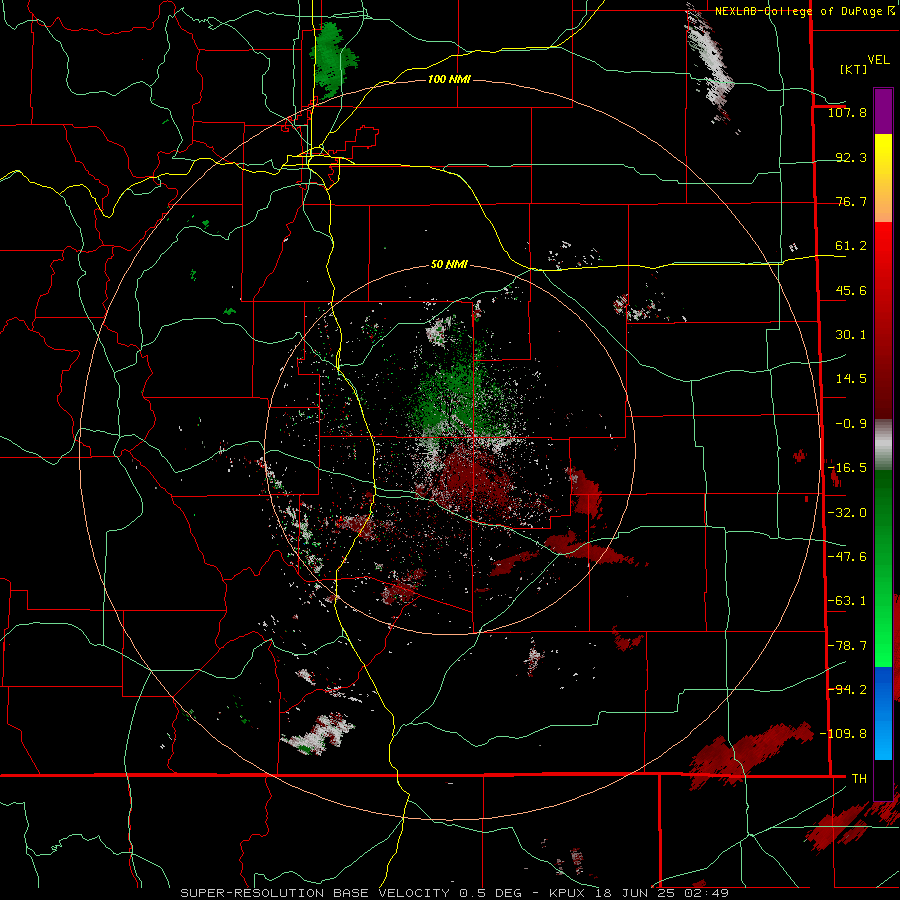Click the gray near-zero segment of color bar

point(883,445)
